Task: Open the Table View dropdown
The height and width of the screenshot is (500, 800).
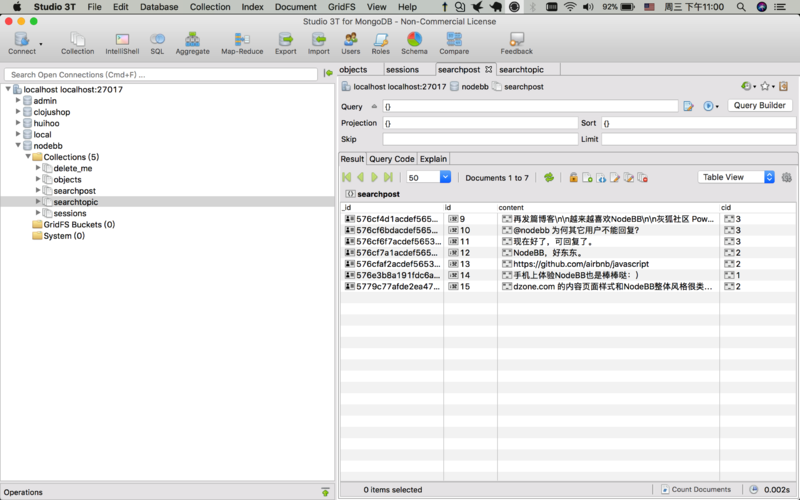Action: tap(737, 177)
